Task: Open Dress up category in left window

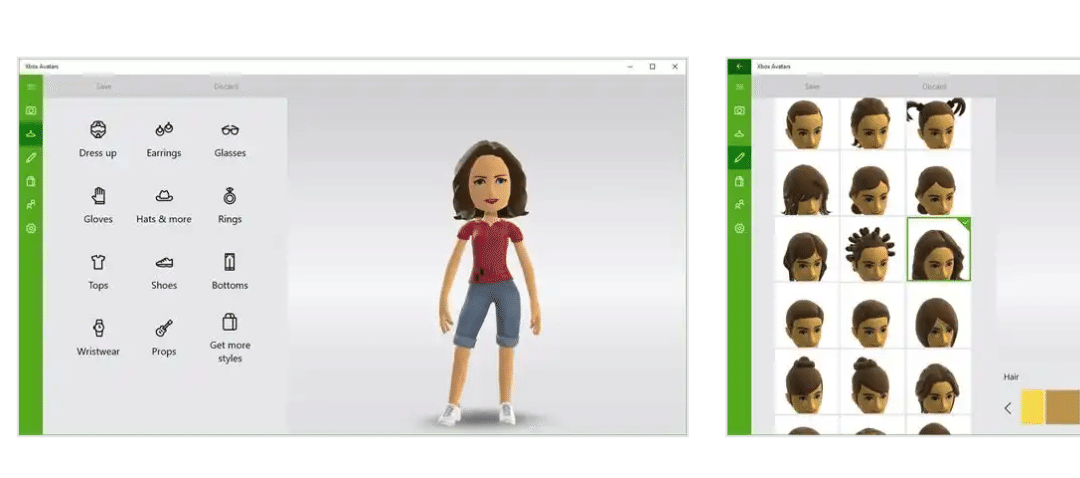Action: pos(98,139)
